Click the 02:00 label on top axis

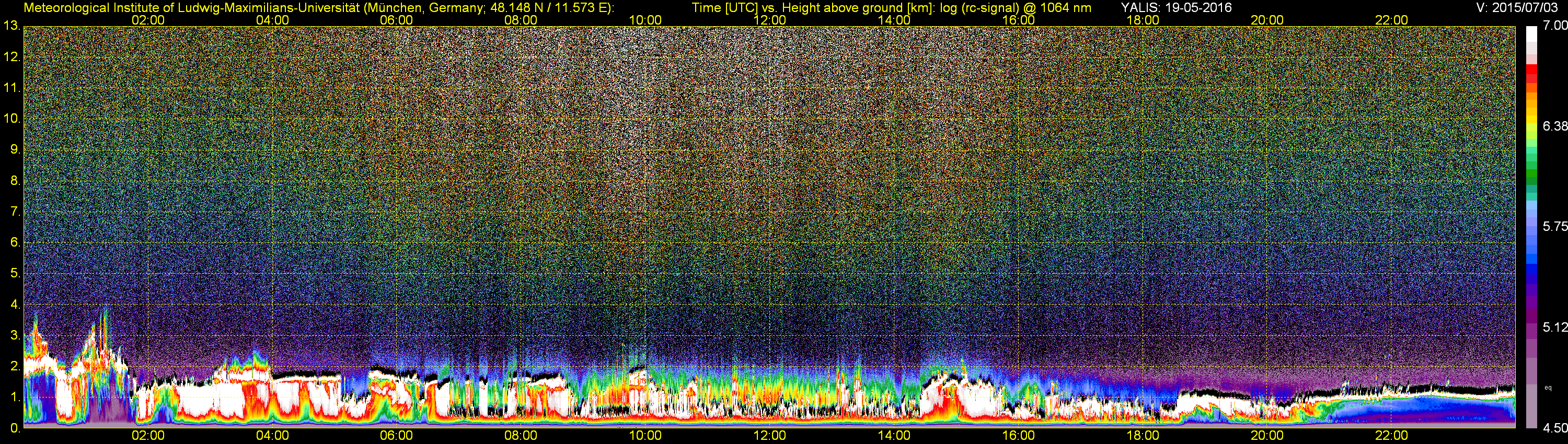pyautogui.click(x=148, y=20)
